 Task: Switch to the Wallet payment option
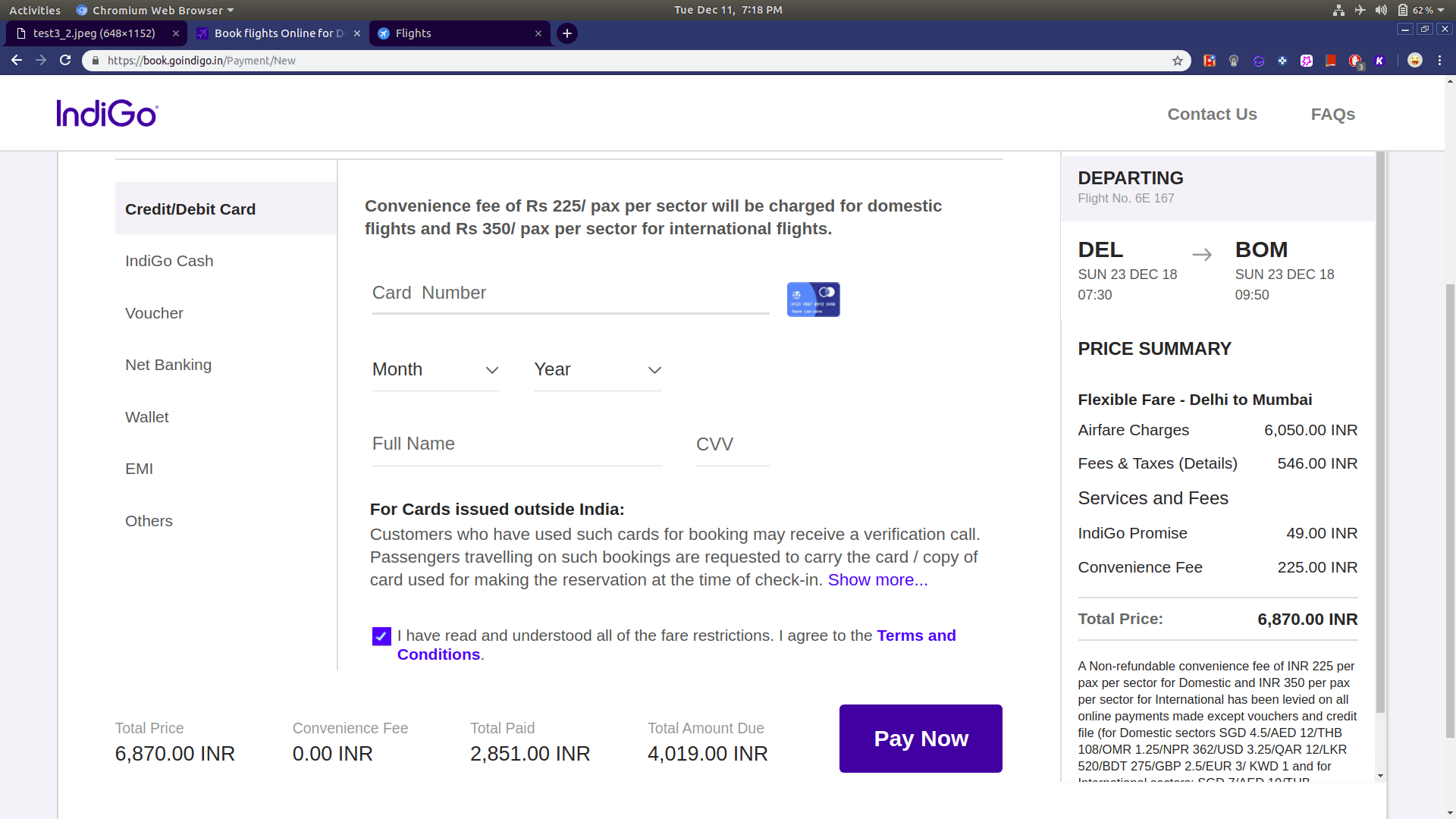[x=147, y=417]
